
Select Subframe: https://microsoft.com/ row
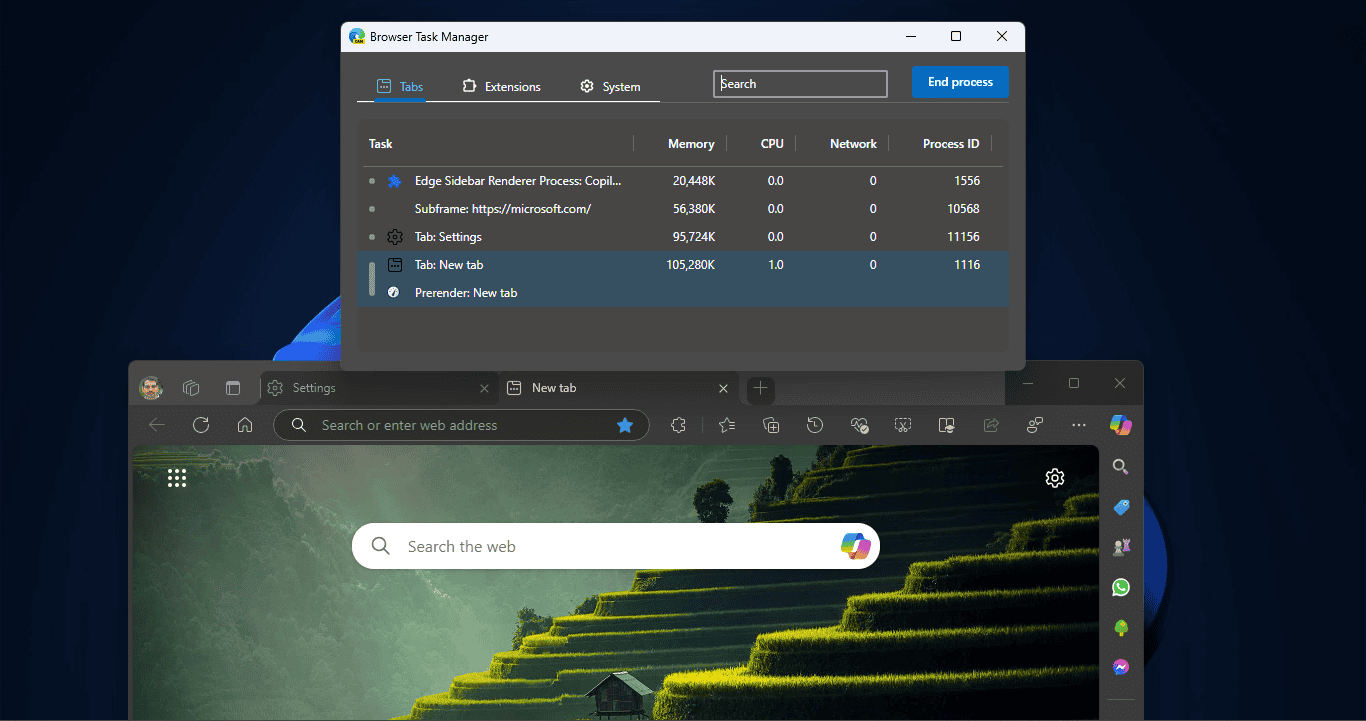point(683,209)
